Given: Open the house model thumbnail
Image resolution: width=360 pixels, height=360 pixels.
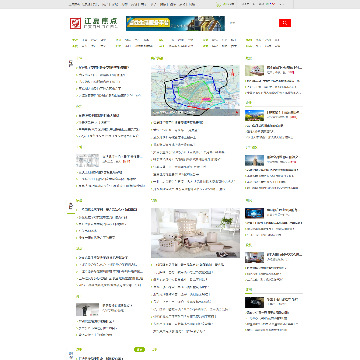Looking at the screenshot, I should pyautogui.click(x=254, y=71).
